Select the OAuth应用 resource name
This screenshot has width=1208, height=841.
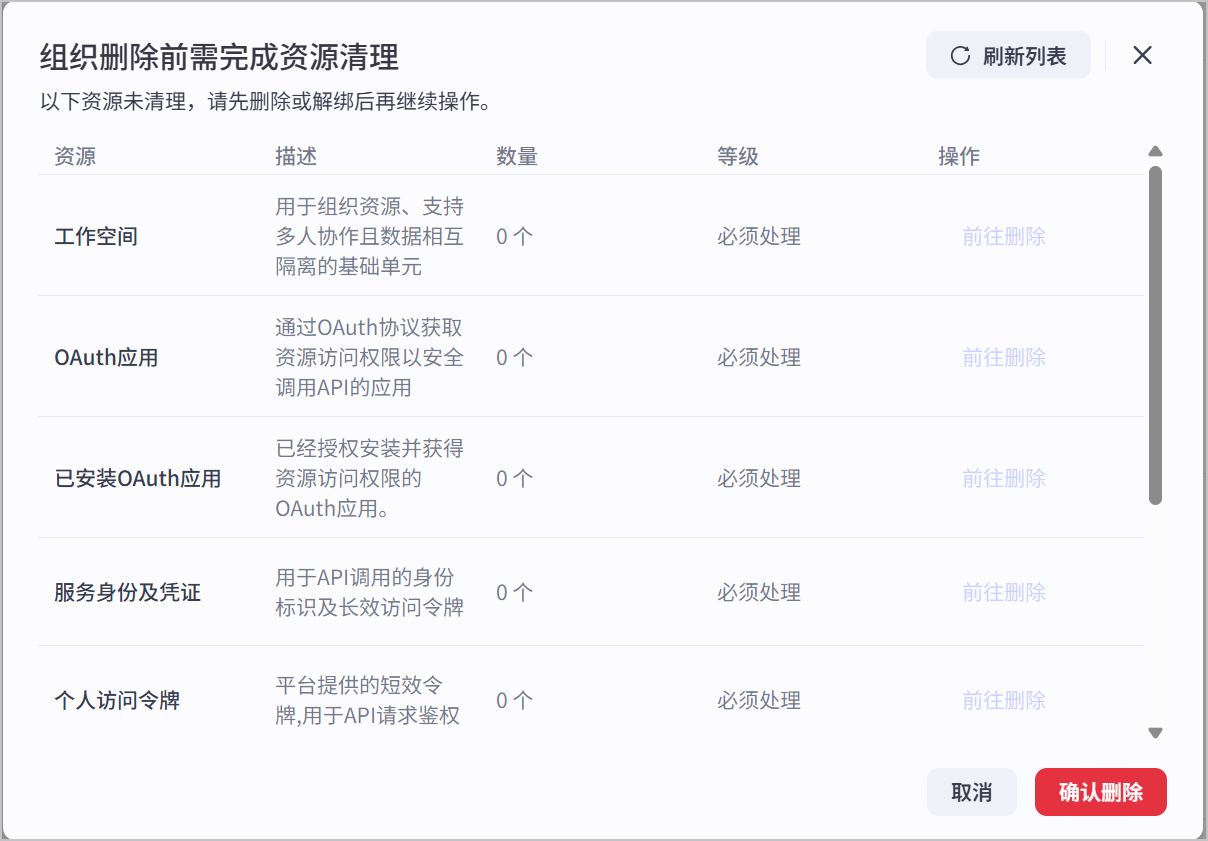click(x=106, y=358)
